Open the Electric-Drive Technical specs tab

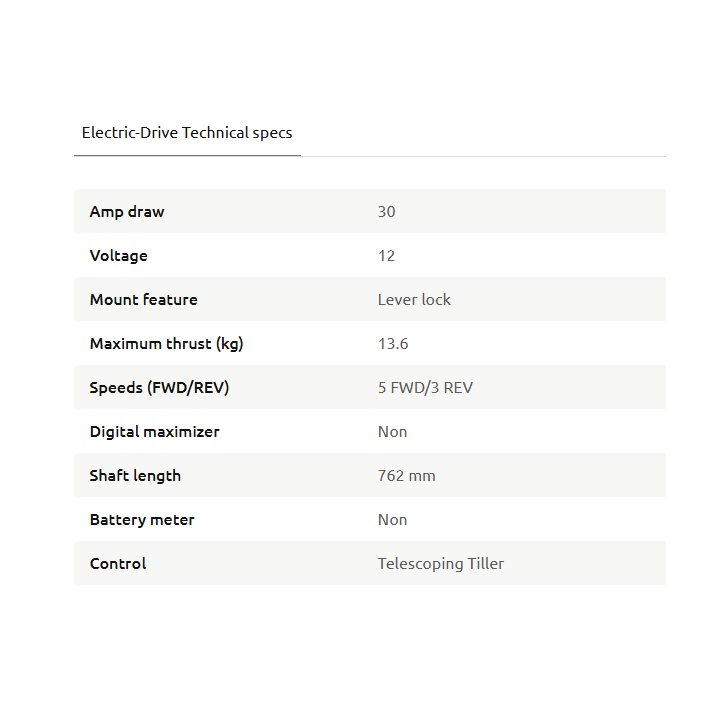[x=187, y=133]
